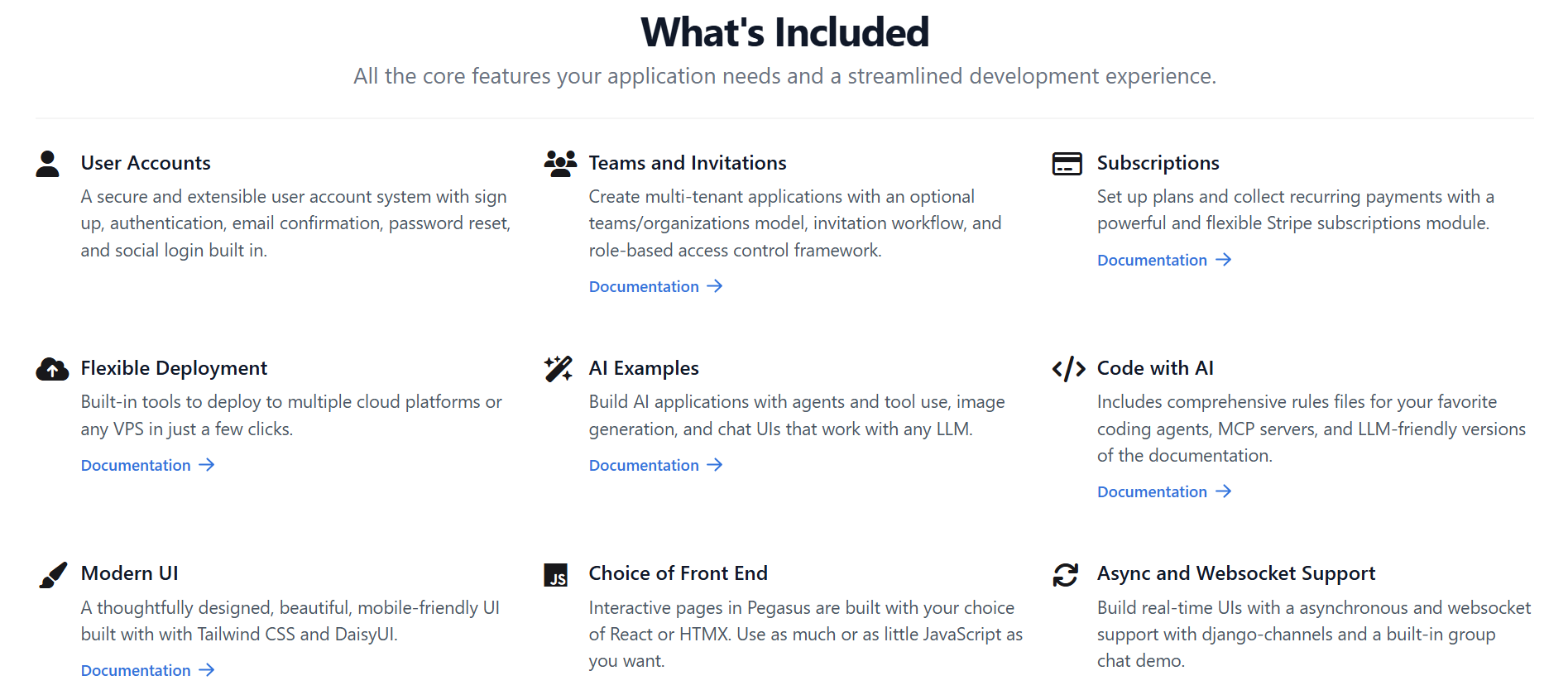Click the Flexible Deployment cloud upload icon

[52, 369]
